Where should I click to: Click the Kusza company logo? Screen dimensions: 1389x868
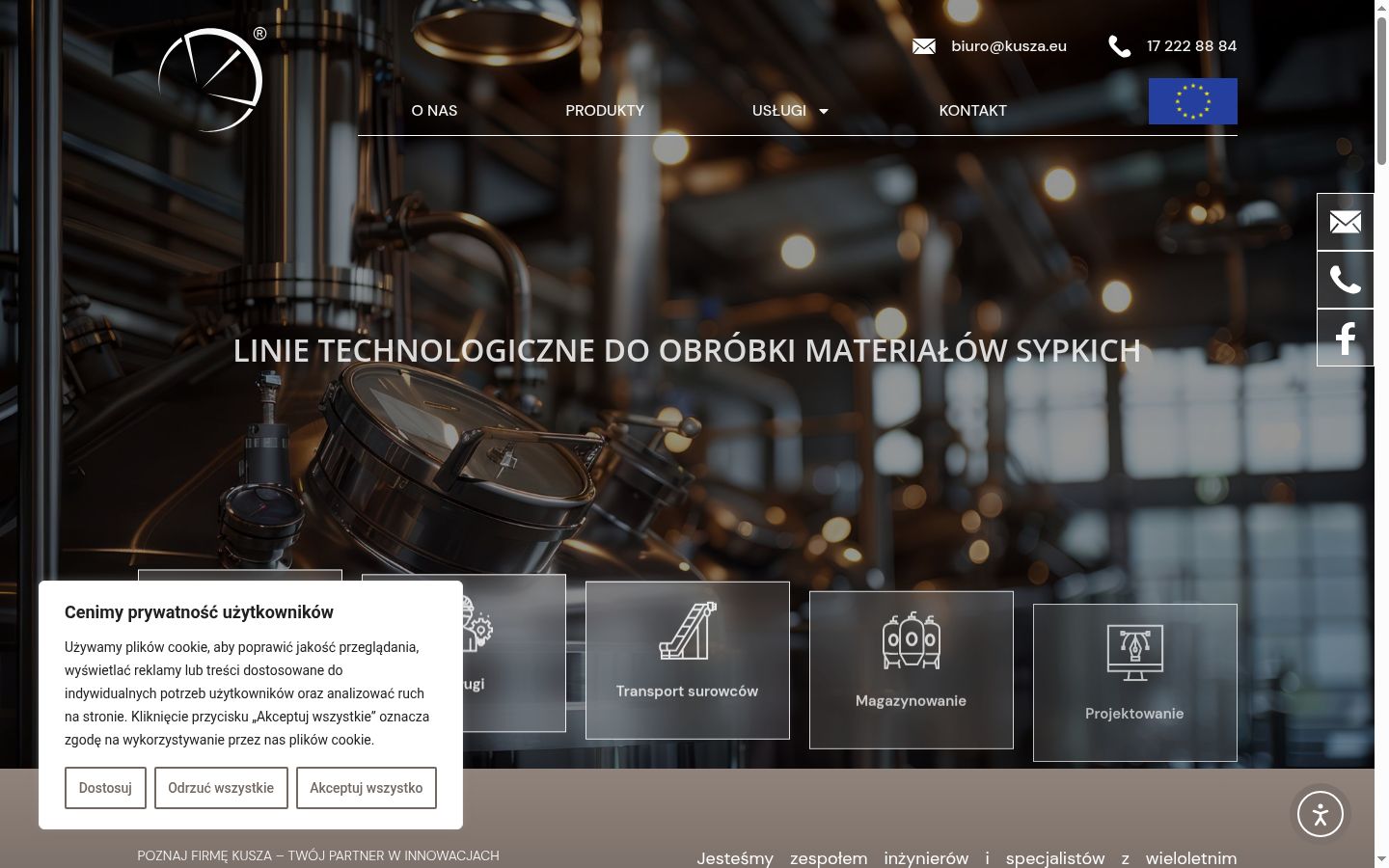[x=211, y=79]
